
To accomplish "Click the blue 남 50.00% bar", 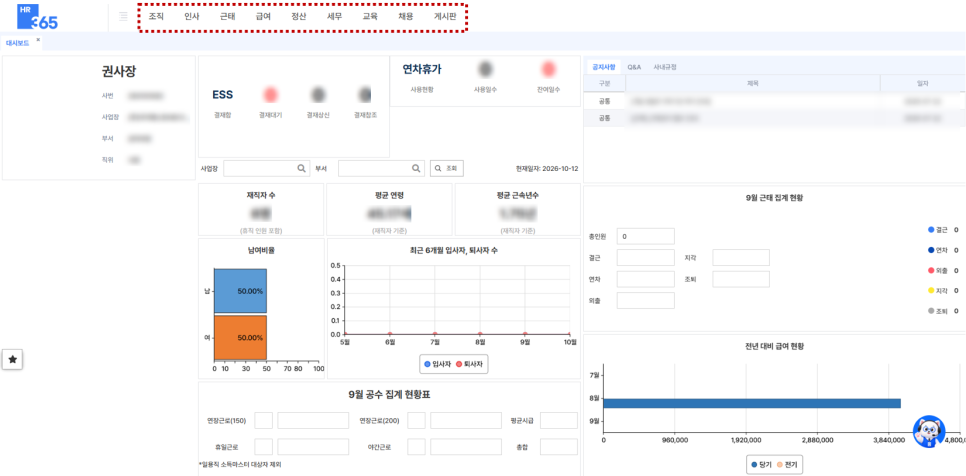I will click(240, 291).
